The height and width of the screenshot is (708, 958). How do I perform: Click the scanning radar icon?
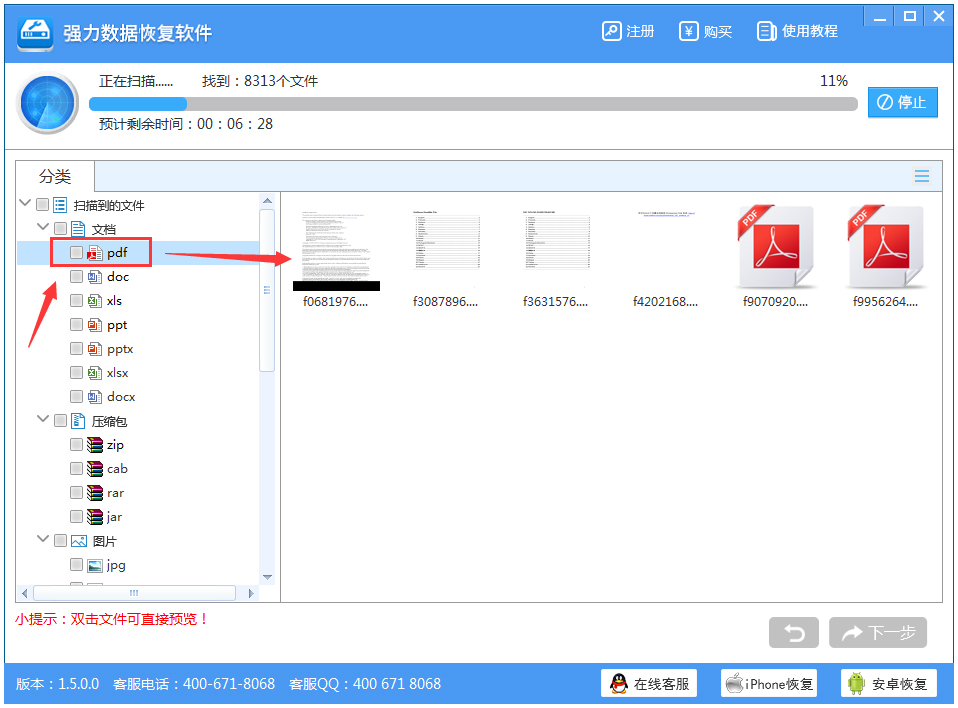point(46,101)
